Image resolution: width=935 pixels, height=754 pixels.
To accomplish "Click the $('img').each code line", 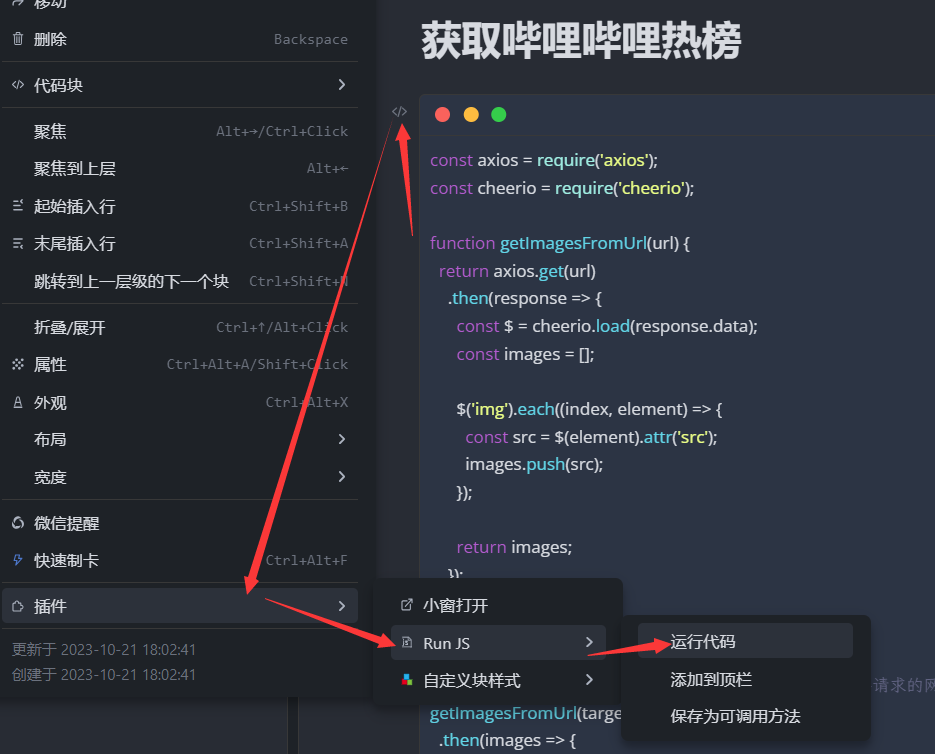I will coord(590,409).
